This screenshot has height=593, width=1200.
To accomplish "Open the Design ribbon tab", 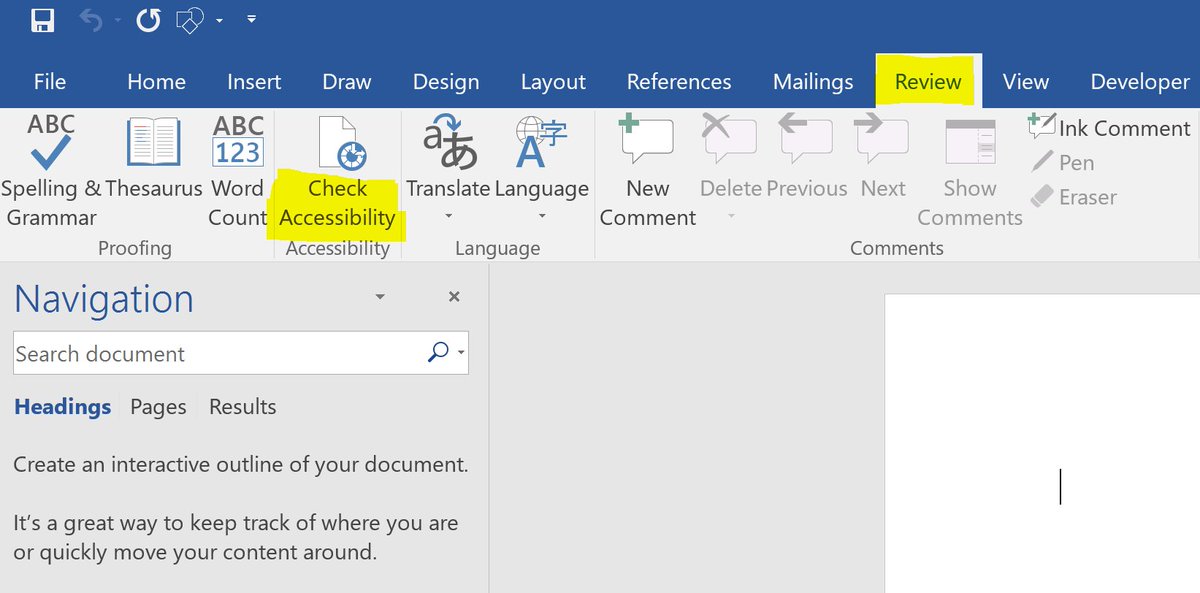I will point(445,82).
